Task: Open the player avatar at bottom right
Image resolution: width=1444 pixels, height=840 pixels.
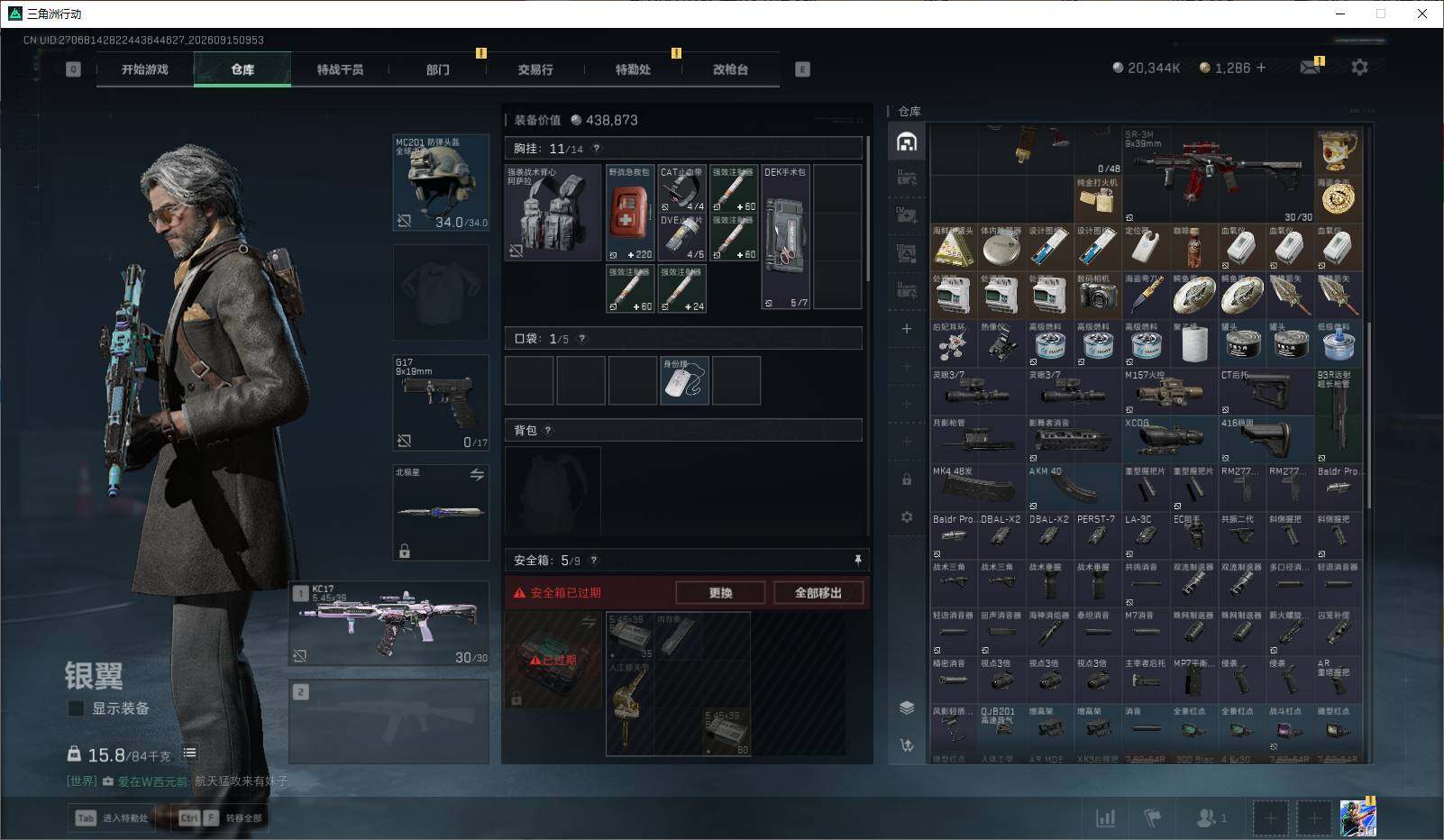Action: tap(1357, 818)
